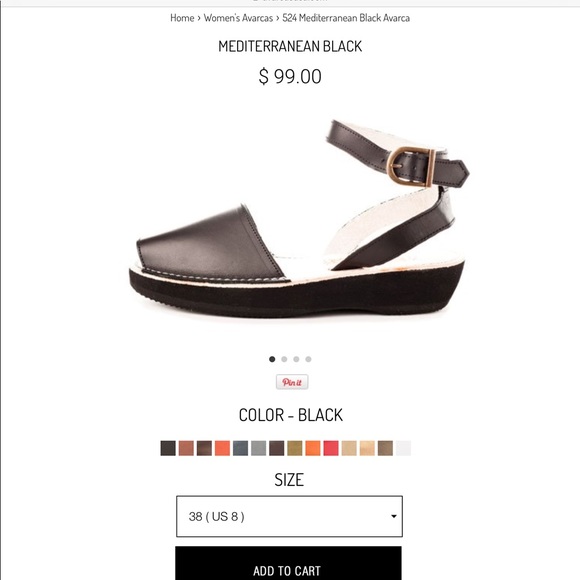This screenshot has height=580, width=580.
Task: Open 524 Mediterranean Black Avarca breadcrumb
Action: coord(346,18)
